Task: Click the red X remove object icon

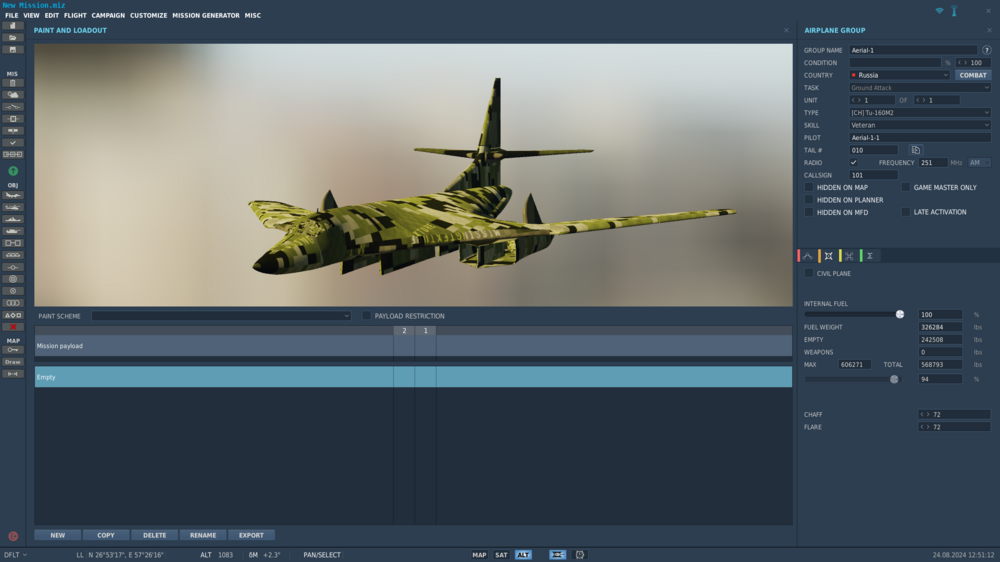Action: tap(13, 327)
